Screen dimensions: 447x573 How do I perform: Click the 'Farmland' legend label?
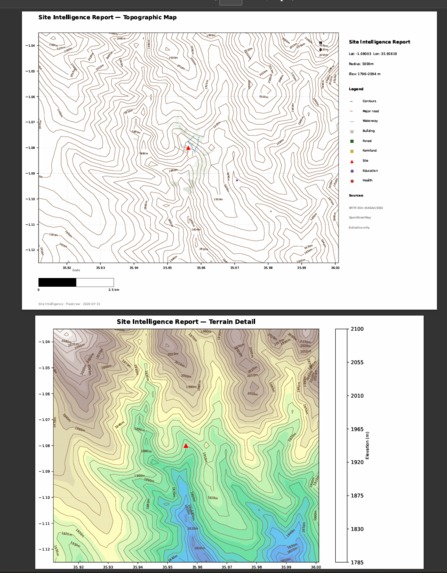(x=370, y=151)
